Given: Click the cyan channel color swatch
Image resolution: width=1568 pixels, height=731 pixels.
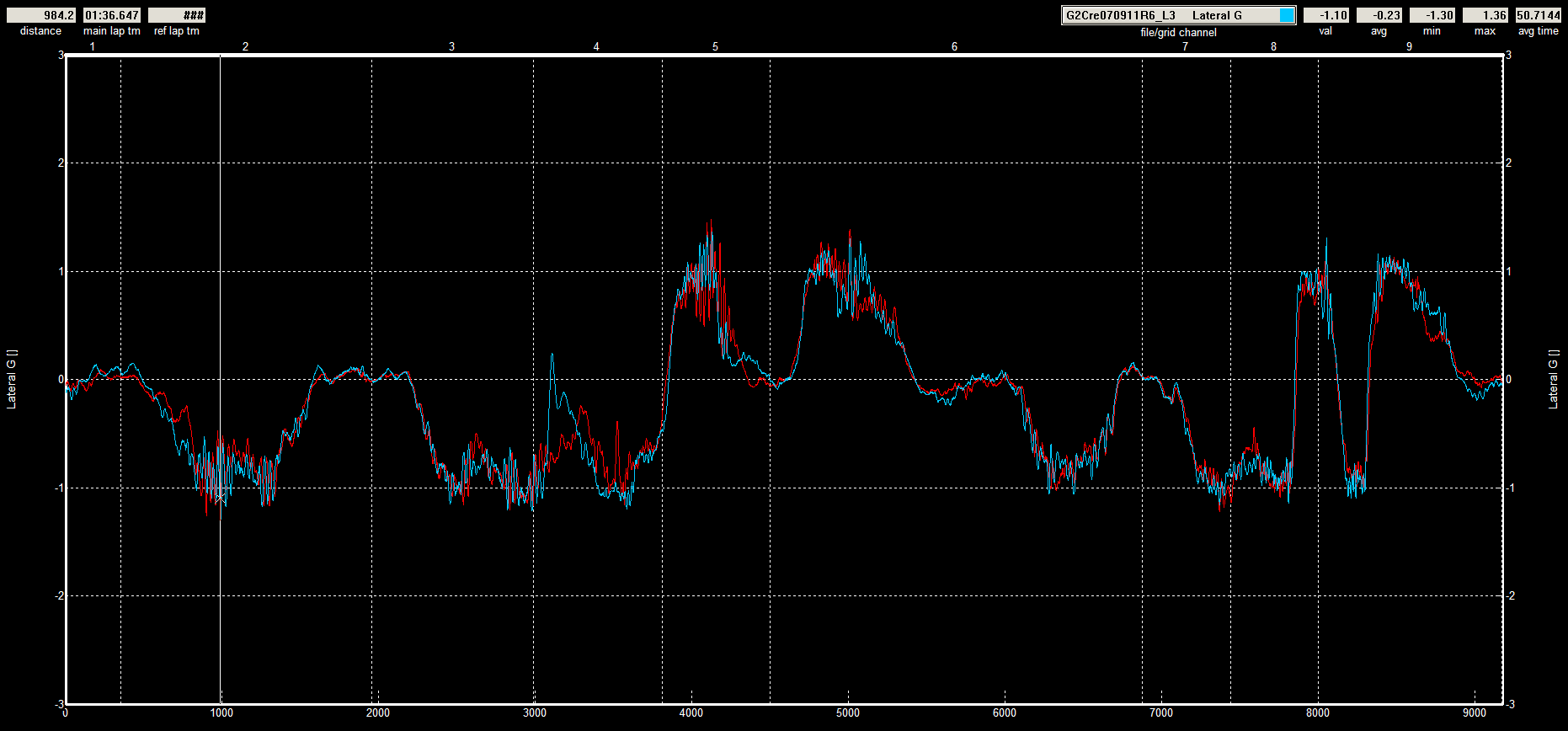Looking at the screenshot, I should (x=1287, y=15).
